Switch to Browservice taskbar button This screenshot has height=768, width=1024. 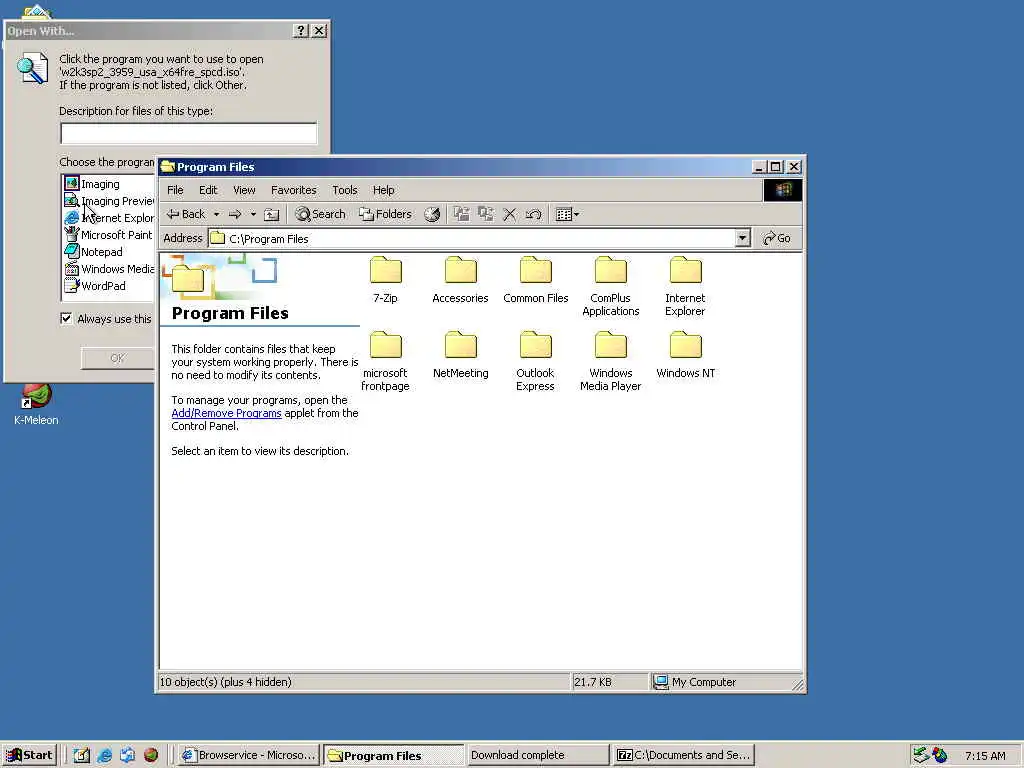[x=249, y=755]
